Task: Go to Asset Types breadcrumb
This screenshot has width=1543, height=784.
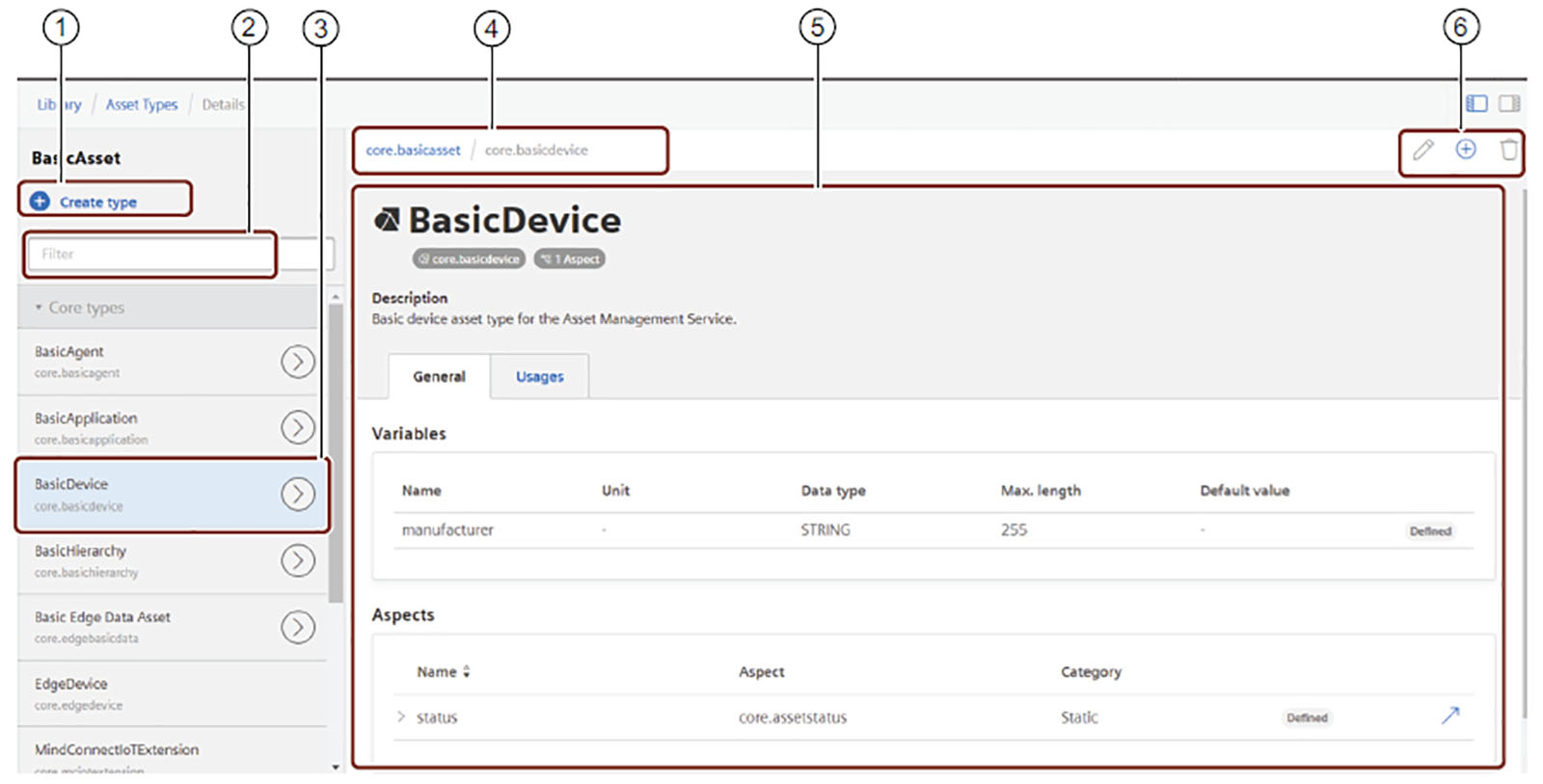Action: coord(142,104)
